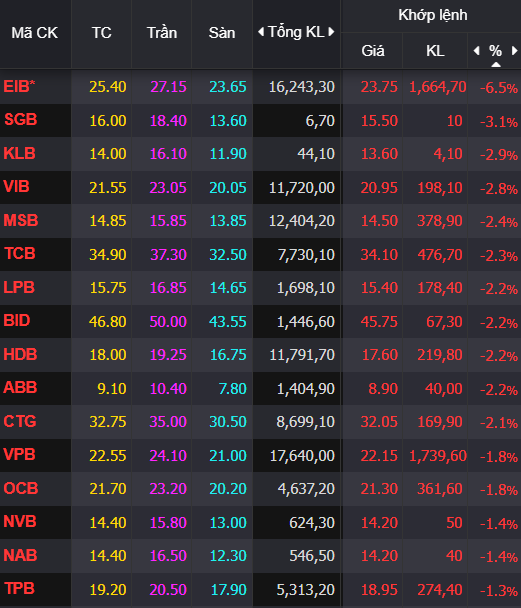Viewport: 521px width, 608px height.
Task: Open EIB* stock symbol
Action: pyautogui.click(x=19, y=86)
